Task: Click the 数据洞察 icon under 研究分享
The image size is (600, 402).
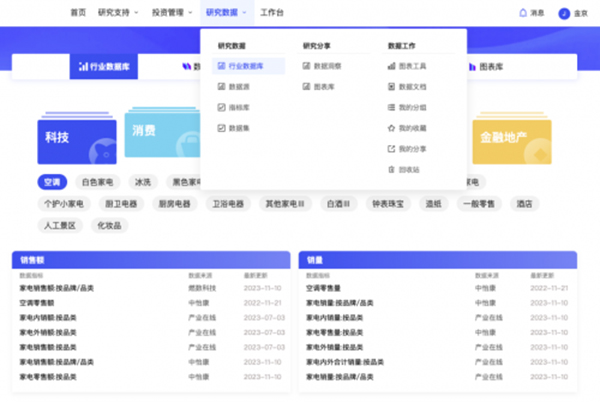Action: pyautogui.click(x=306, y=66)
